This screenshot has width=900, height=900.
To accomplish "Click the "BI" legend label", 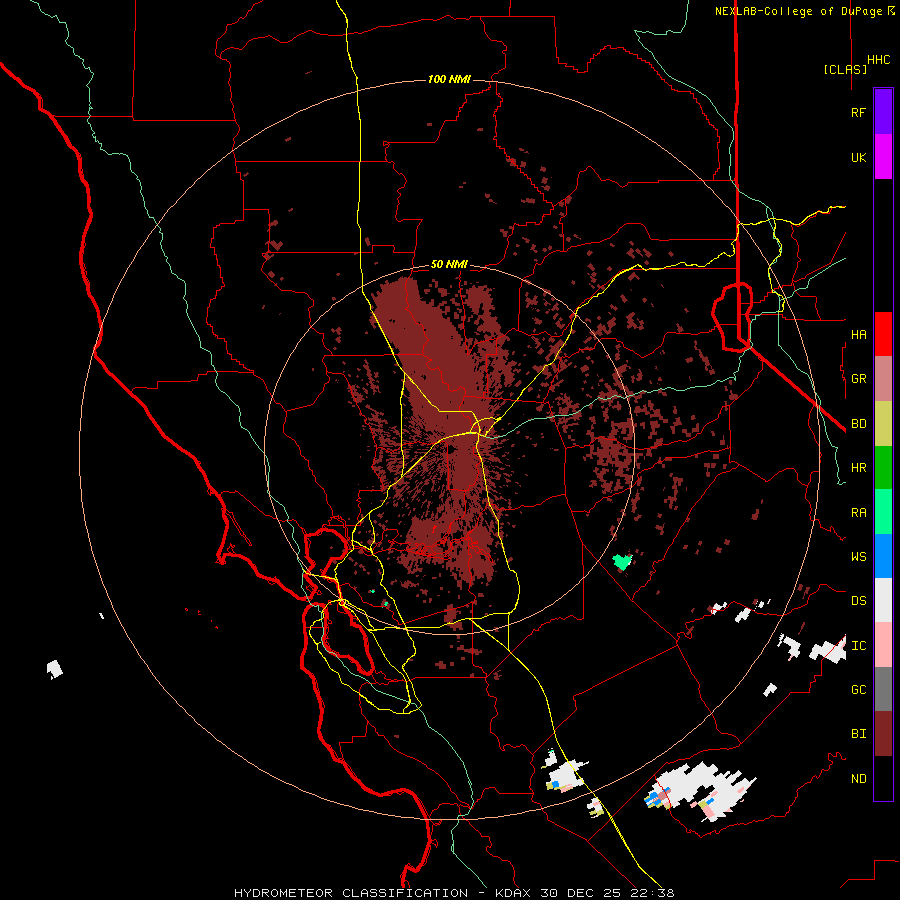I will (859, 734).
